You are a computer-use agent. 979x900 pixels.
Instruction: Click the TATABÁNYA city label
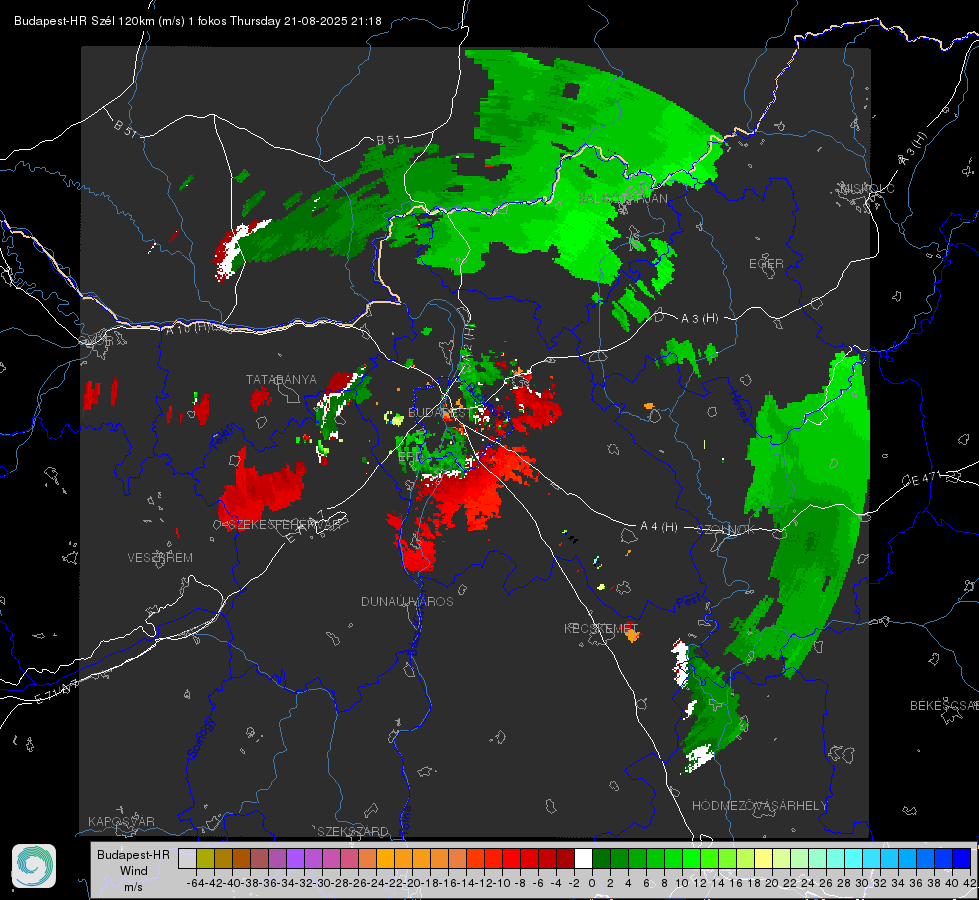(281, 380)
